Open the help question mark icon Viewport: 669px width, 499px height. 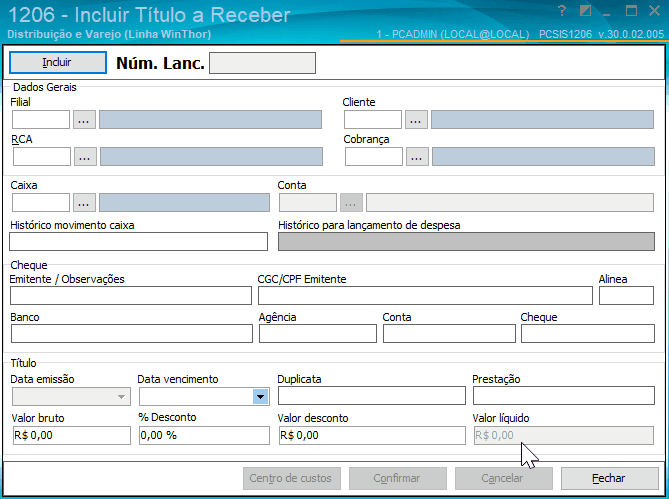[x=562, y=11]
